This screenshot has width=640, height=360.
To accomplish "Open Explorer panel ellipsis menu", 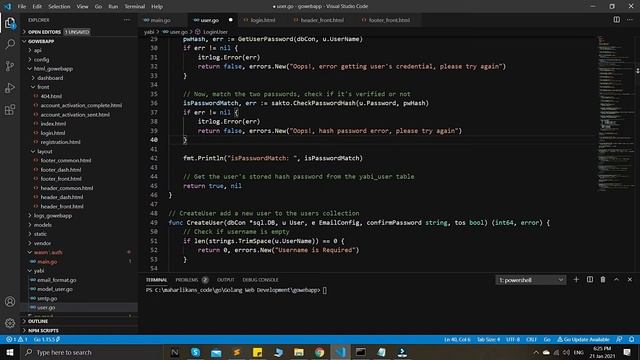I will [x=127, y=20].
